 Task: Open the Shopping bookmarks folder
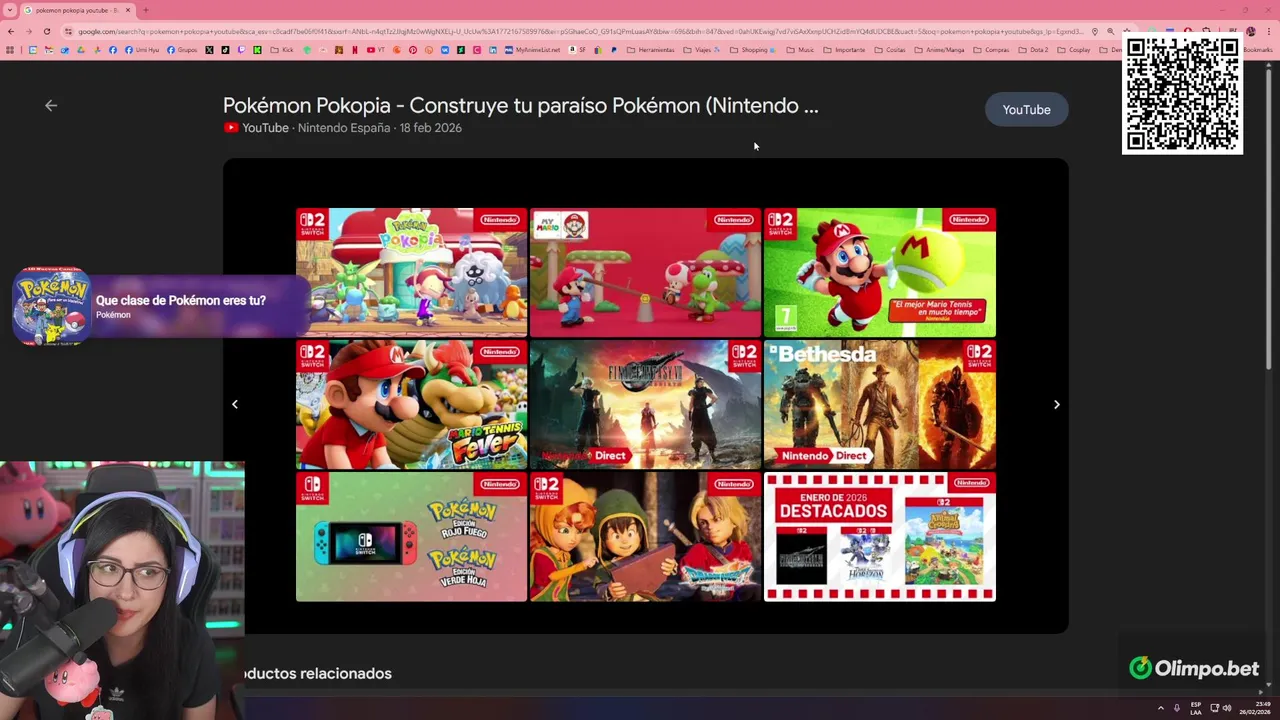[752, 50]
